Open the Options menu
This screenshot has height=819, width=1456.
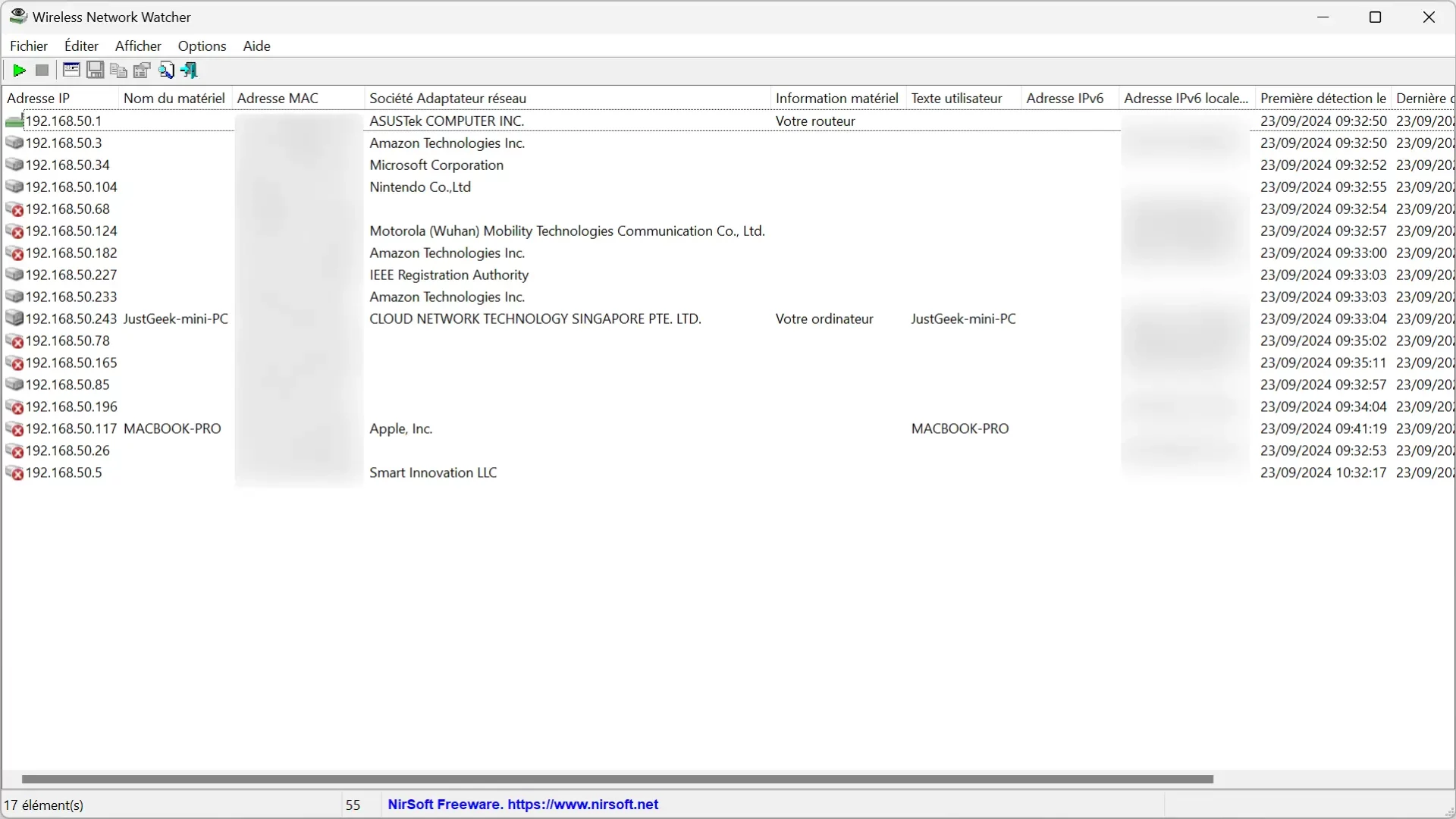(x=201, y=45)
